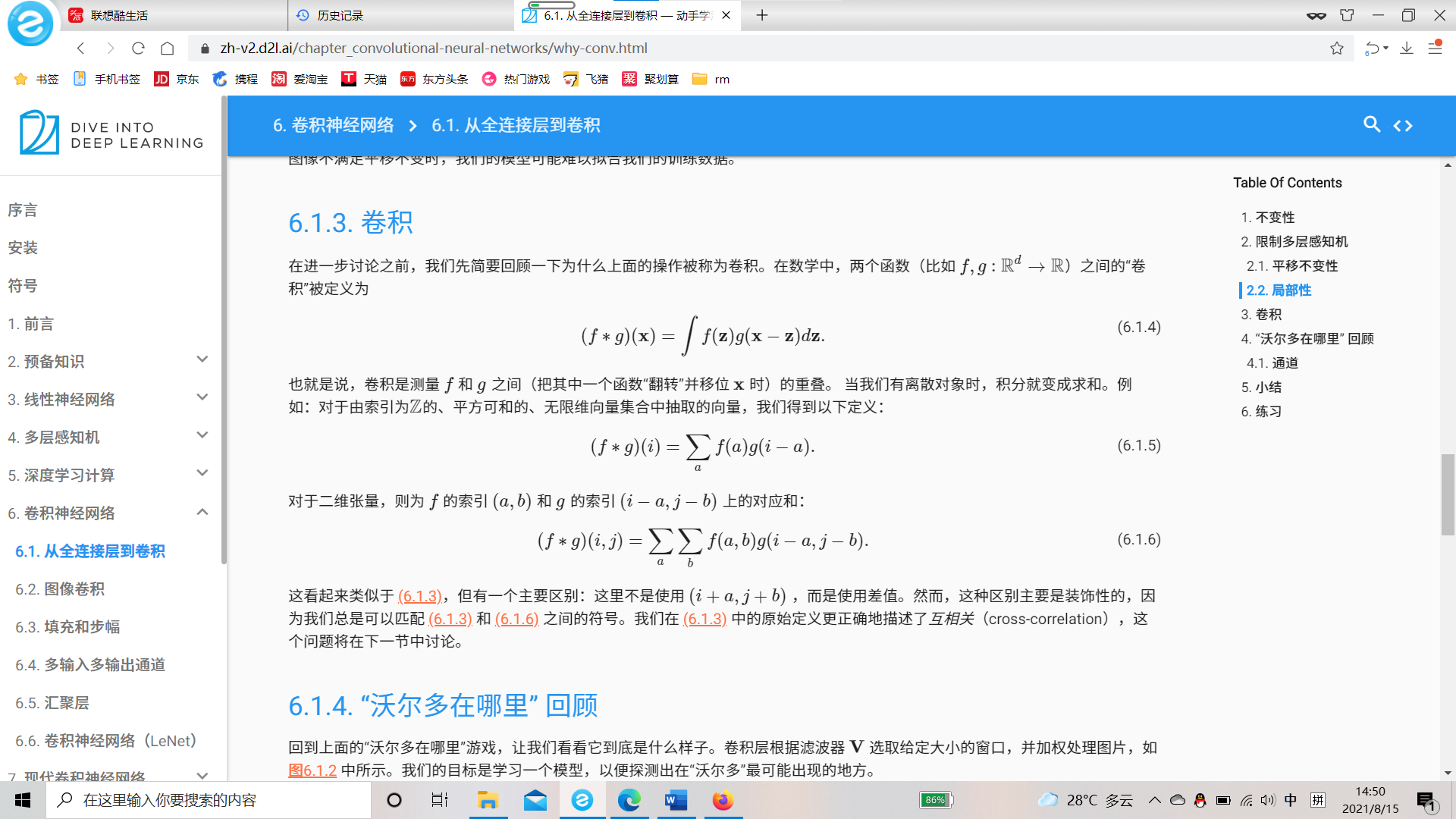Open the 天猫 bookmark

pos(364,79)
